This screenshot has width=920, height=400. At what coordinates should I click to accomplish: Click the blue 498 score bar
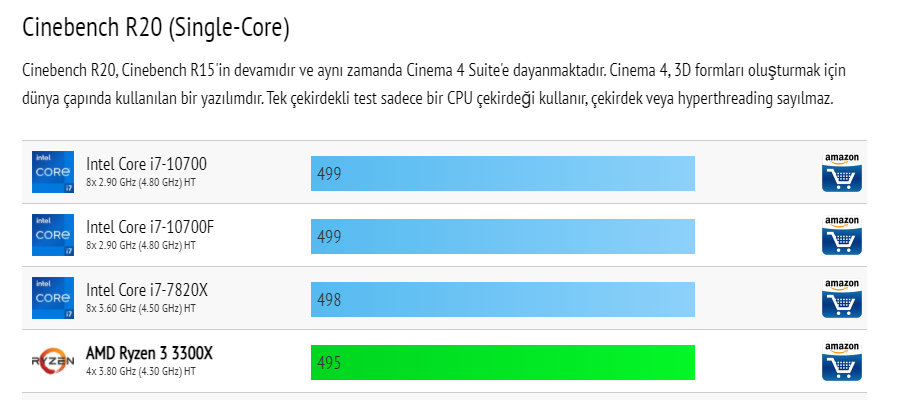[502, 299]
